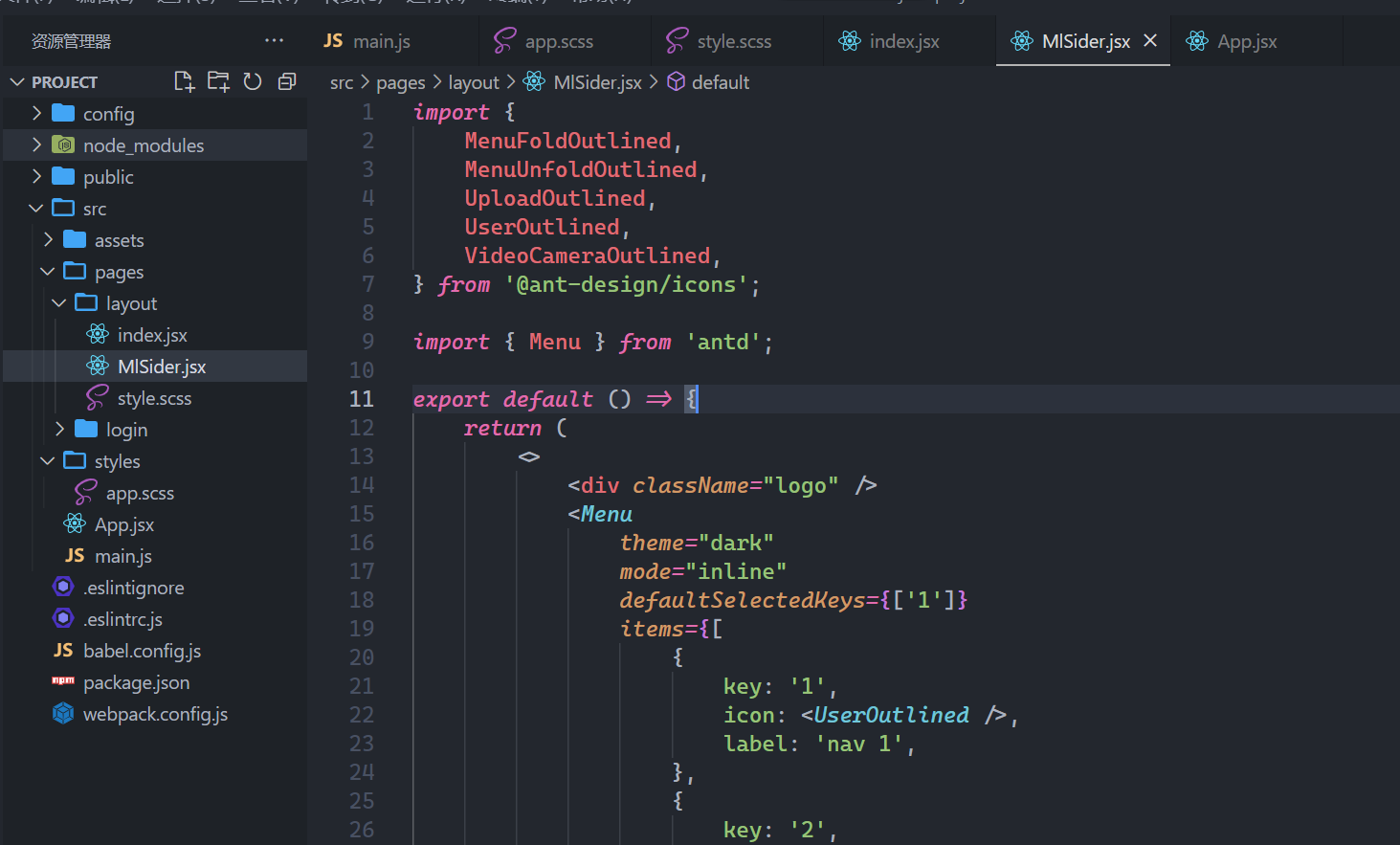Click the public folder icon
The image size is (1400, 845).
tap(63, 176)
